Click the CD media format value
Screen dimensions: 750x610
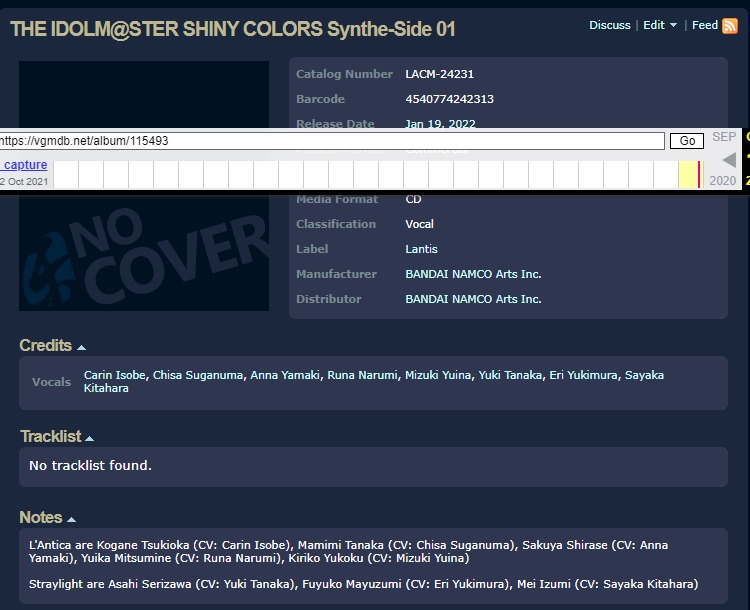click(413, 200)
